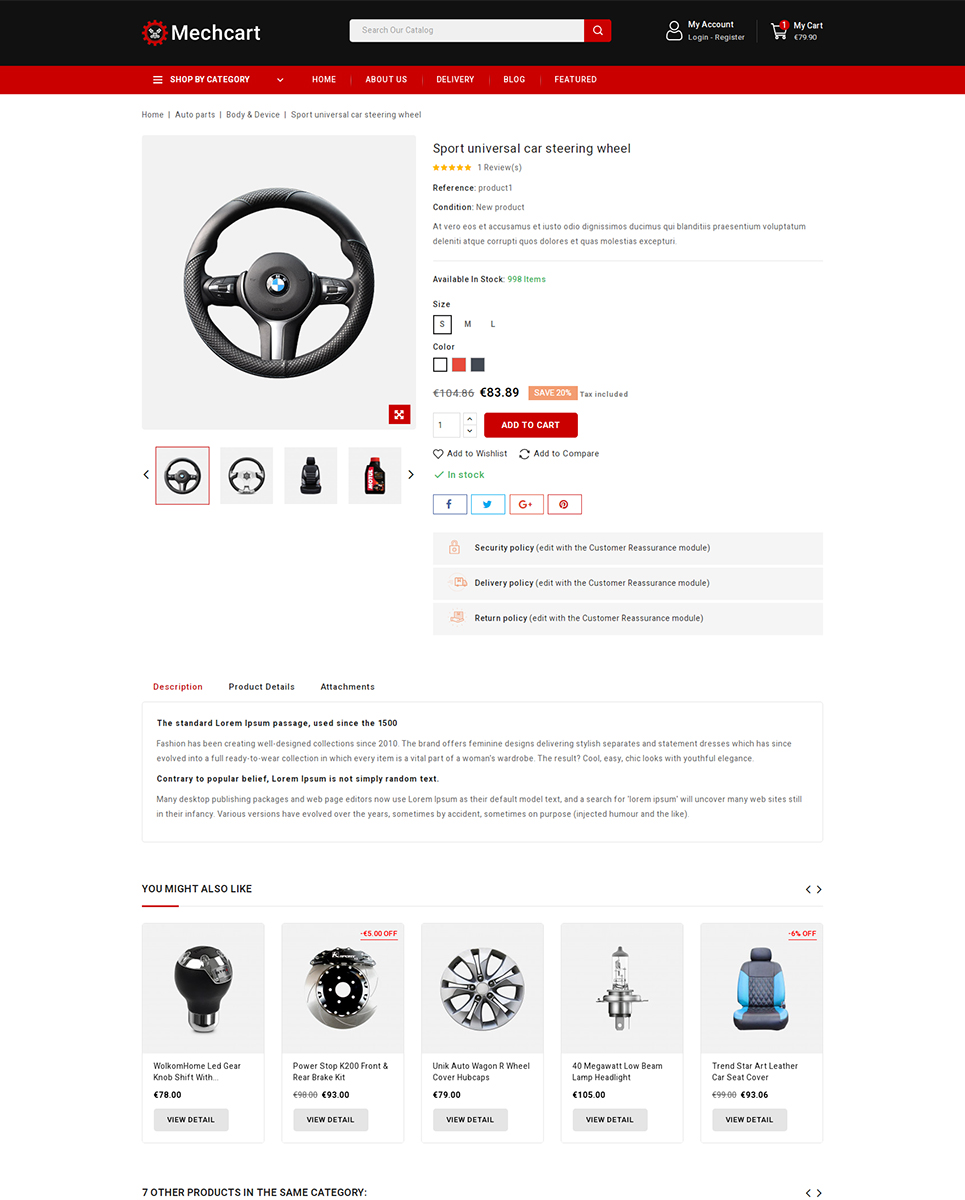
Task: Pick the red color swatch
Action: (x=459, y=365)
